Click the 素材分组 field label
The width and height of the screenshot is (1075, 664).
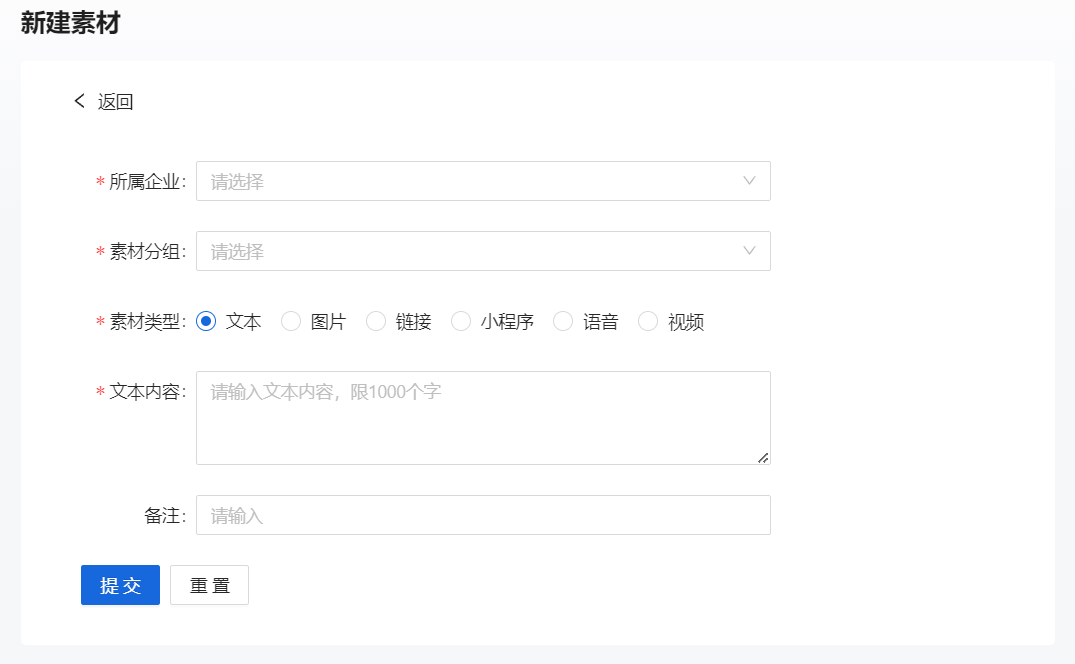point(147,251)
